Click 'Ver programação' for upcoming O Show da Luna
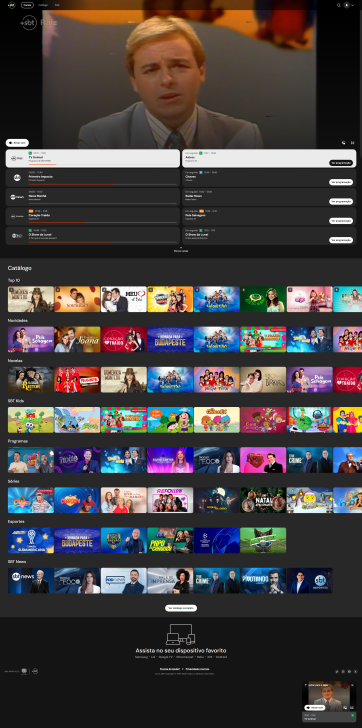 (x=341, y=240)
